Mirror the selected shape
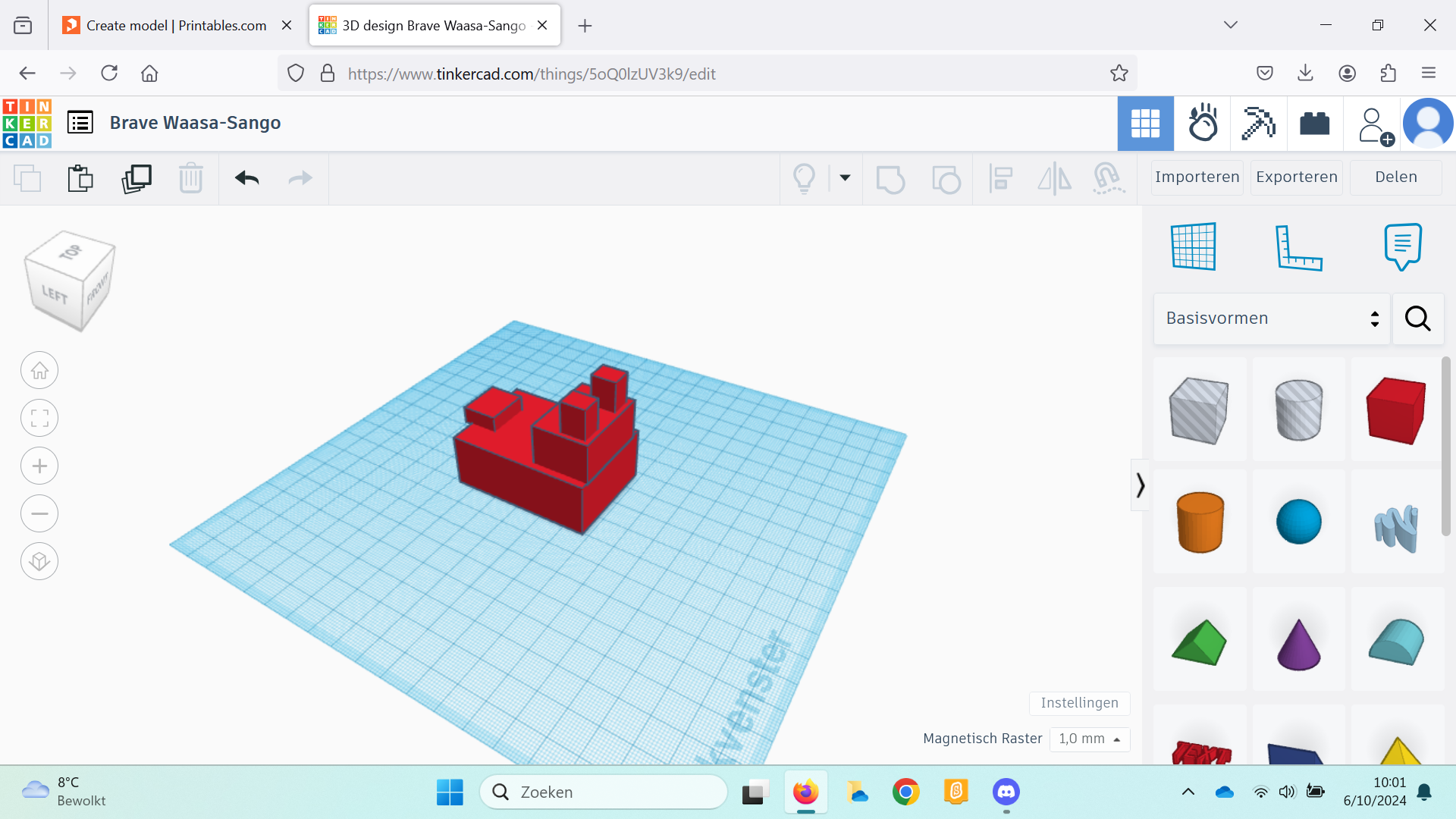This screenshot has width=1456, height=819. coord(1054,179)
